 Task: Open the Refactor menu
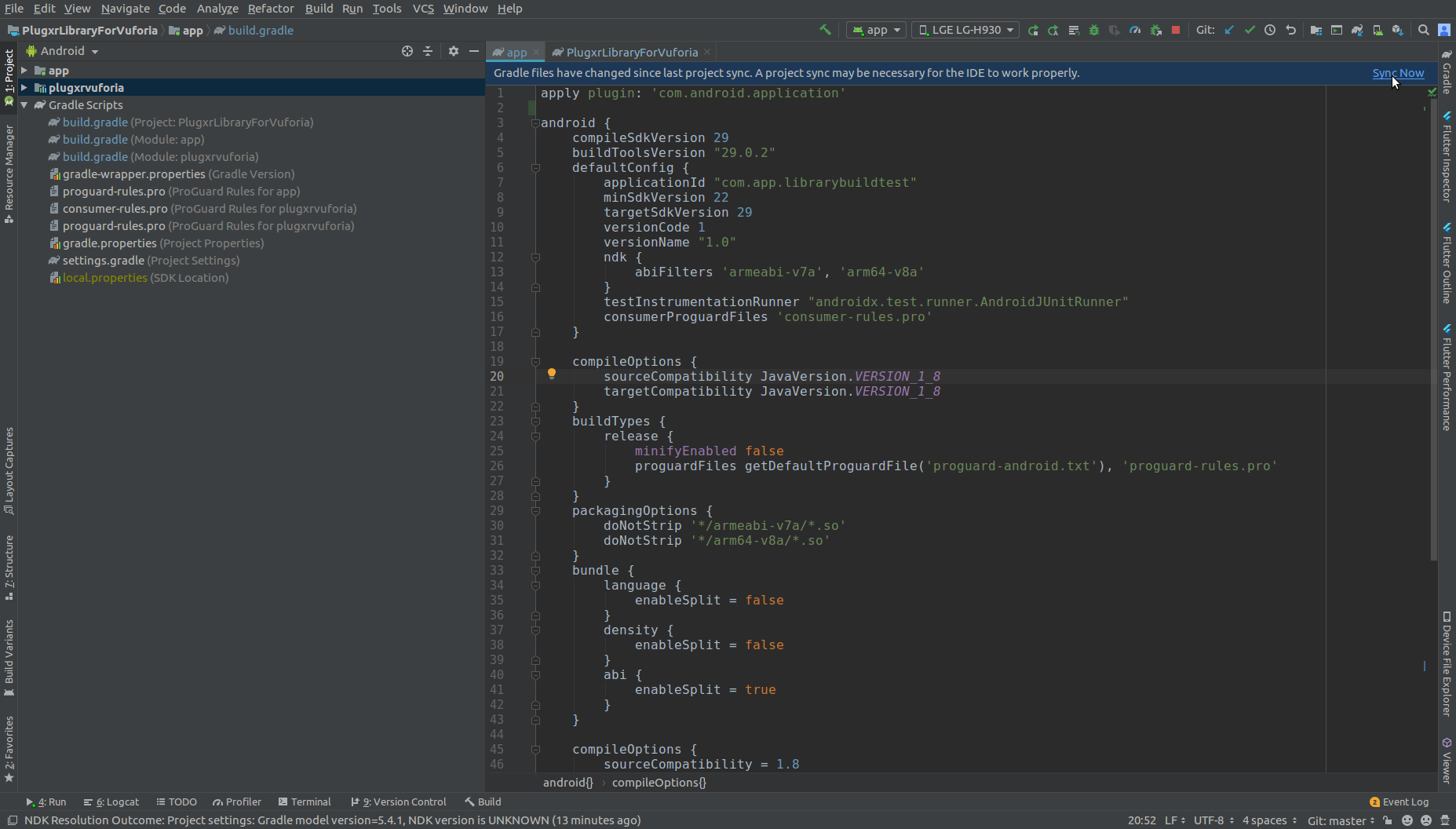point(271,9)
